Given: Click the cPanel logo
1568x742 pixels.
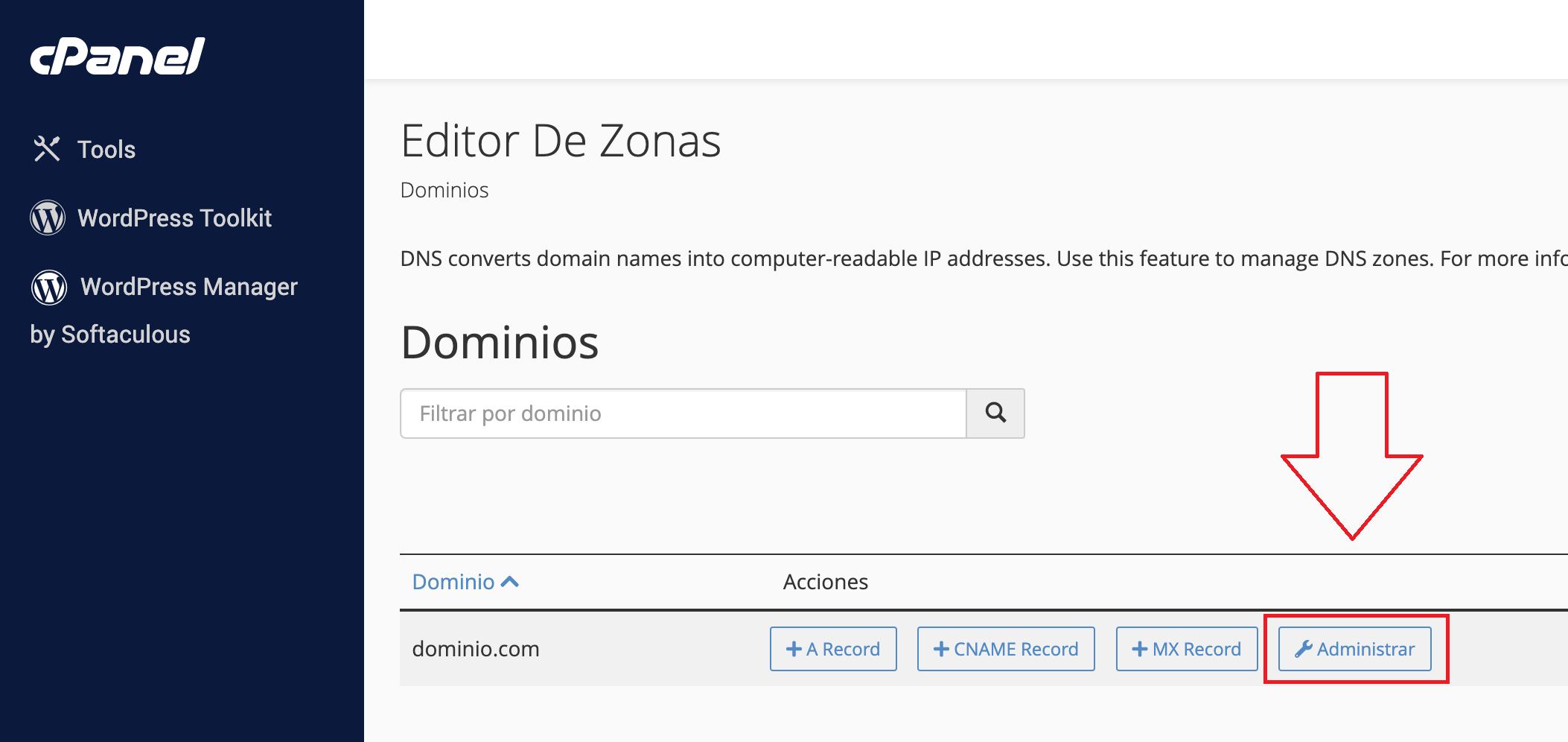Looking at the screenshot, I should [x=117, y=56].
